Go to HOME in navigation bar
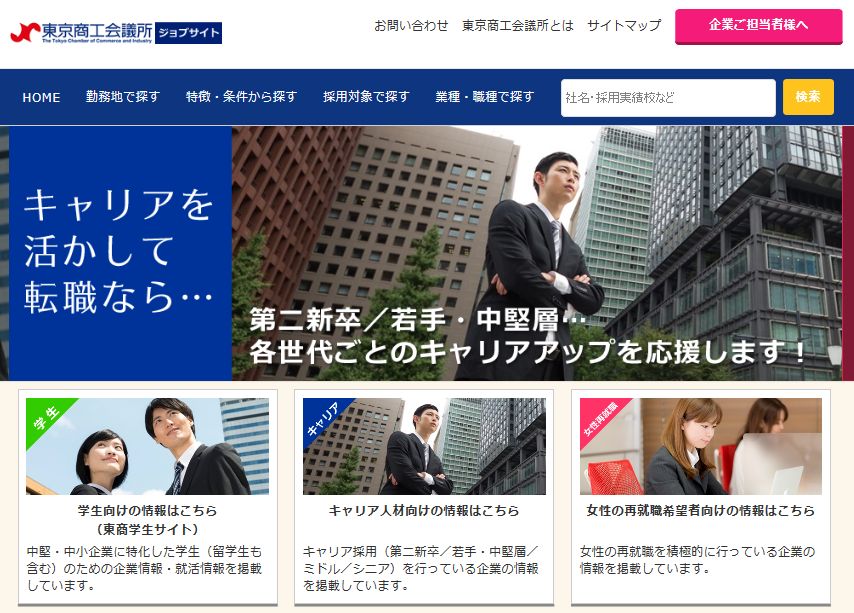This screenshot has height=613, width=854. pyautogui.click(x=41, y=97)
